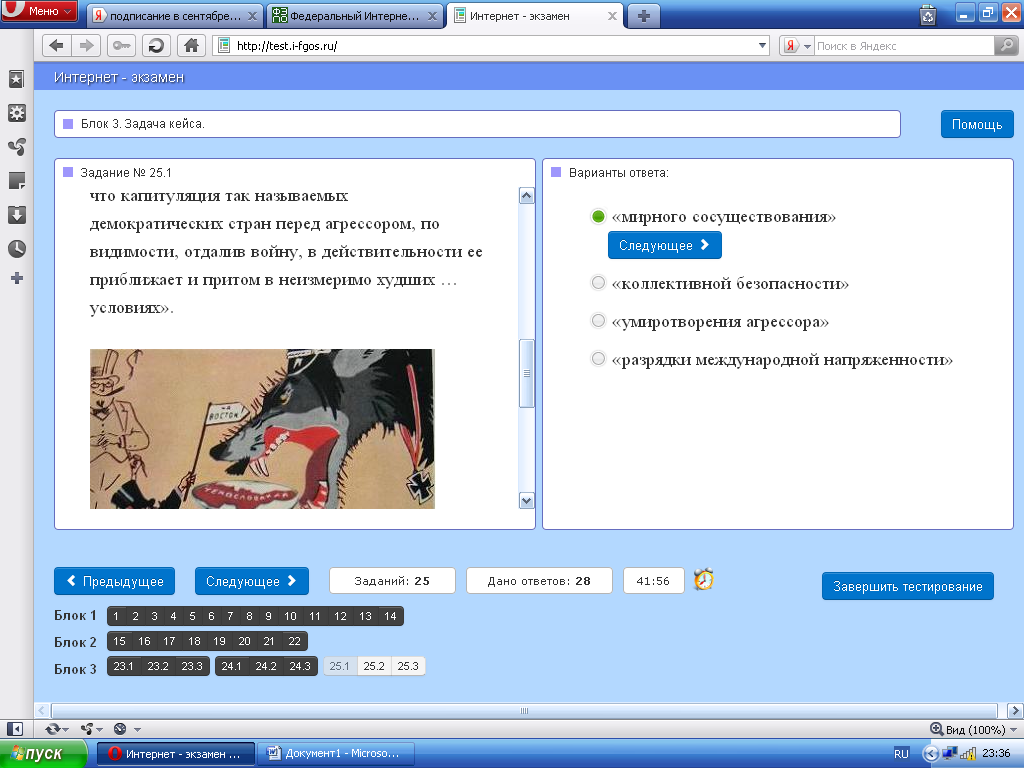
Task: Go to question 23.1
Action: click(x=123, y=666)
